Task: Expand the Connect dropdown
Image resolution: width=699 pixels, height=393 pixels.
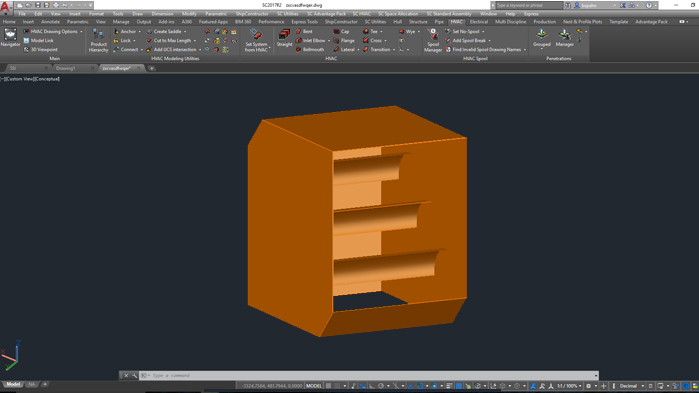Action: coord(142,49)
